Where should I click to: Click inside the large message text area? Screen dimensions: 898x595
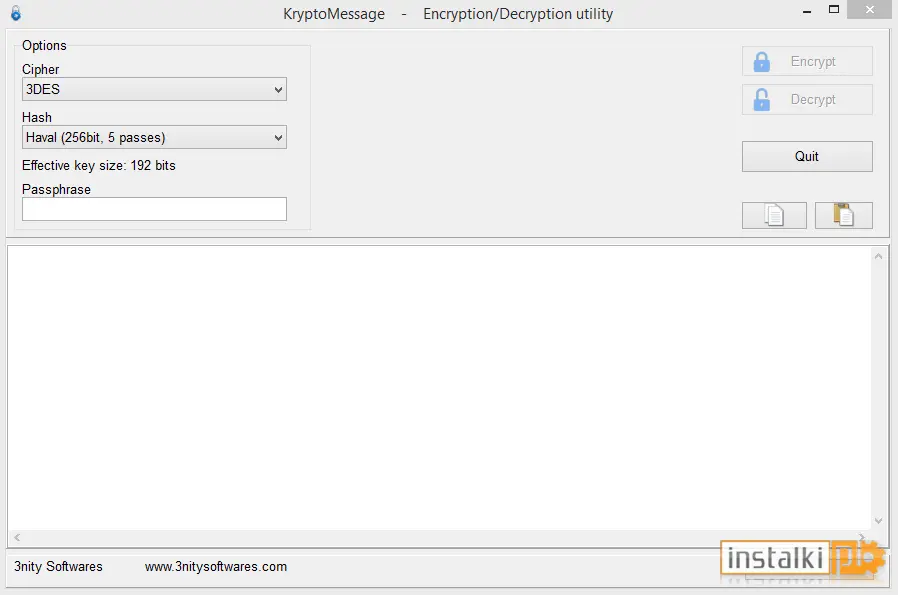[439, 388]
